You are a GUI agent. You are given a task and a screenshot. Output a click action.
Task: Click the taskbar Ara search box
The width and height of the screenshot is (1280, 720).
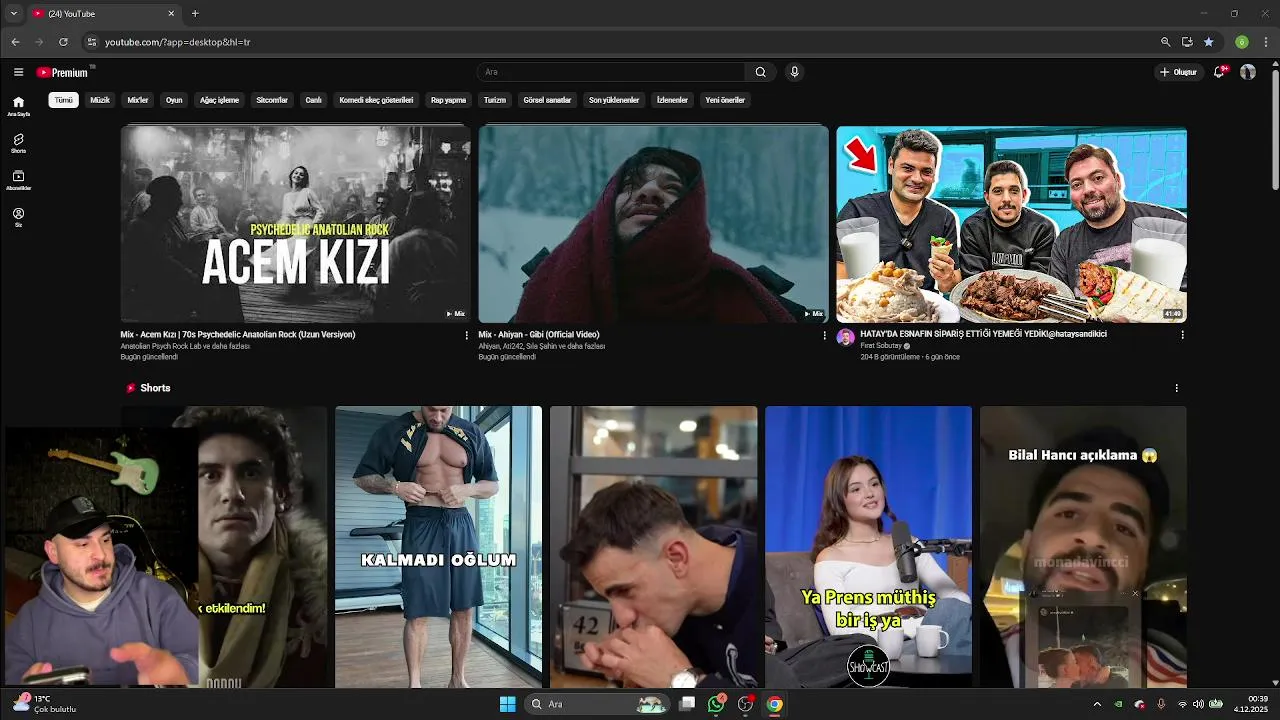click(598, 704)
